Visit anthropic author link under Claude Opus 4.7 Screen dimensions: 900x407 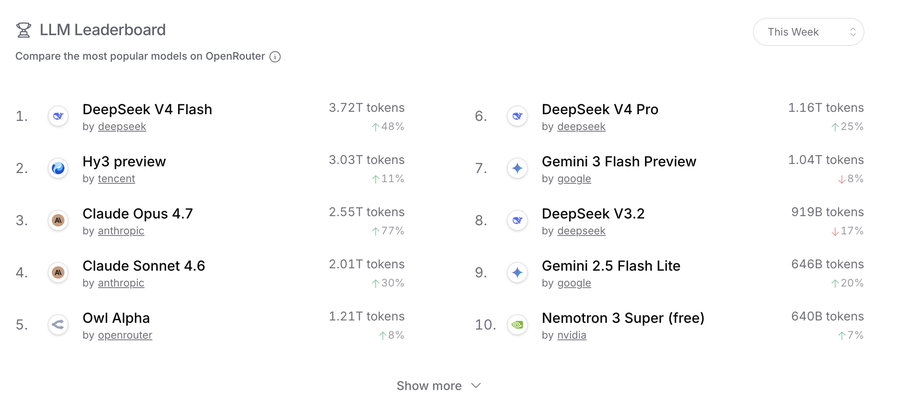pyautogui.click(x=121, y=231)
